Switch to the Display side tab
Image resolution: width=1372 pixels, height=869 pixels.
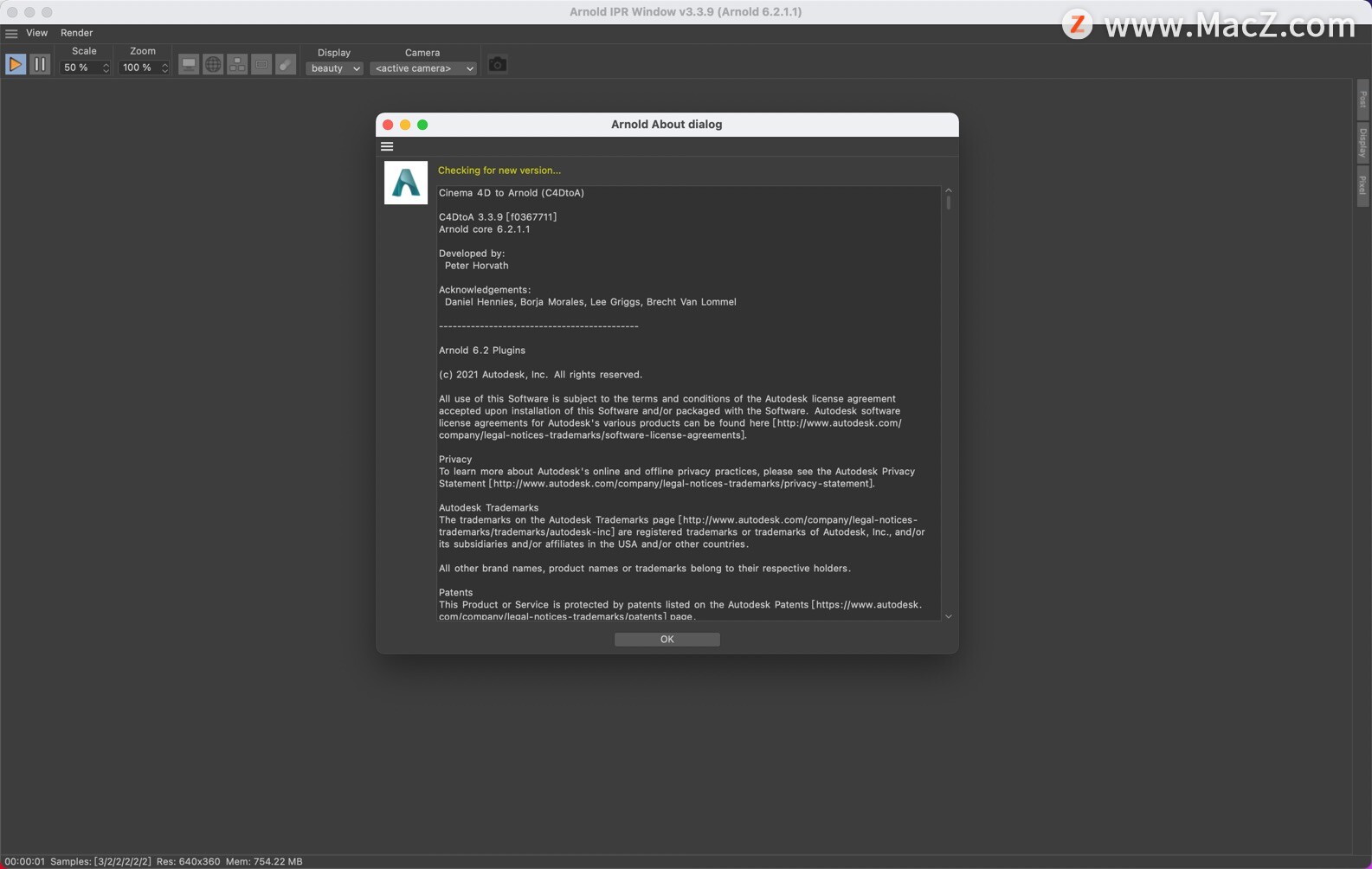pos(1362,142)
